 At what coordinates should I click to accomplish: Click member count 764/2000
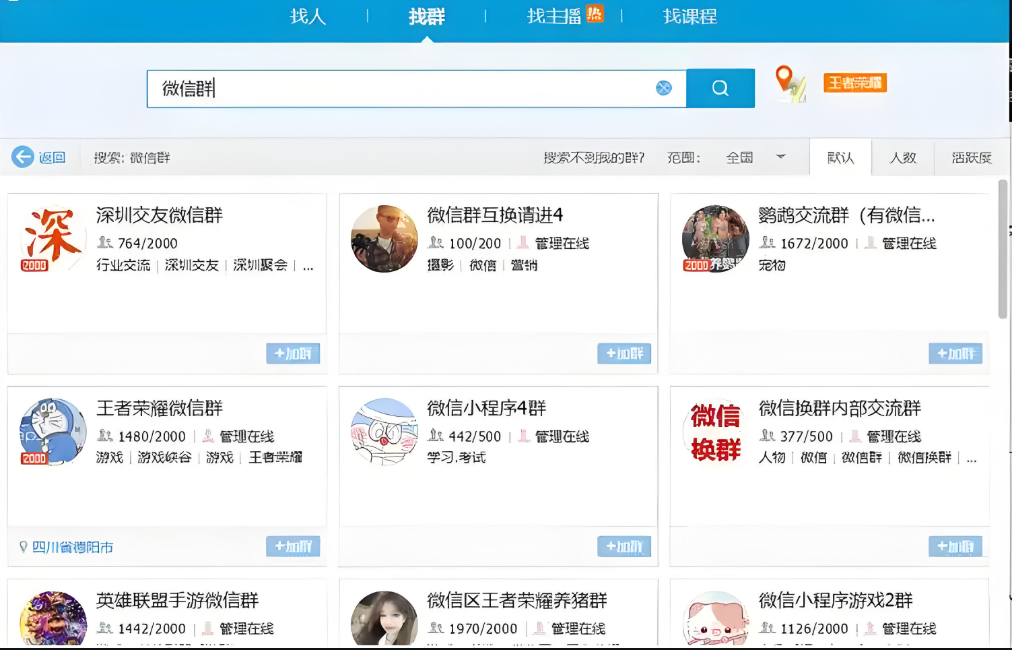(148, 243)
